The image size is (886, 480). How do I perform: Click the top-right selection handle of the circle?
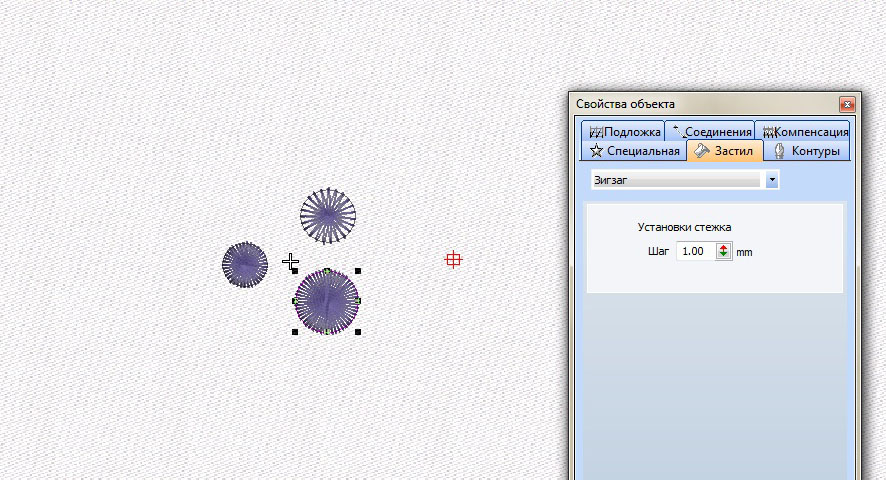pyautogui.click(x=358, y=271)
